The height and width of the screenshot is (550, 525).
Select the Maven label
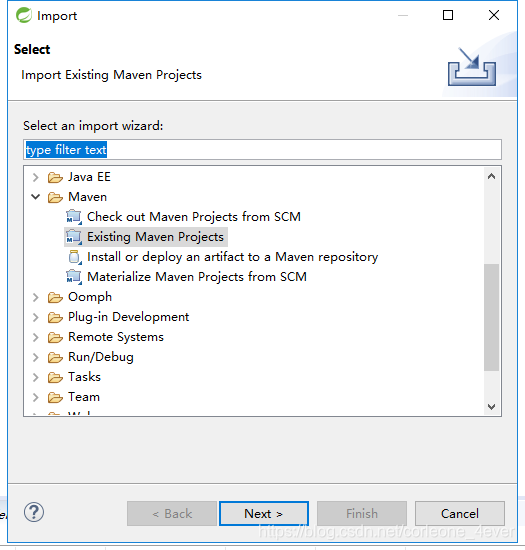click(87, 197)
